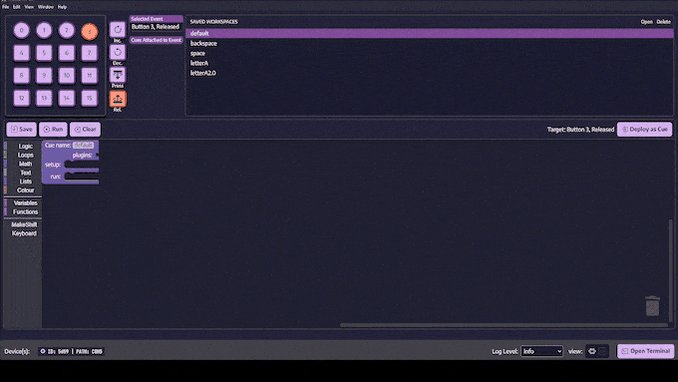Select button 11 on the device grid

(x=90, y=75)
